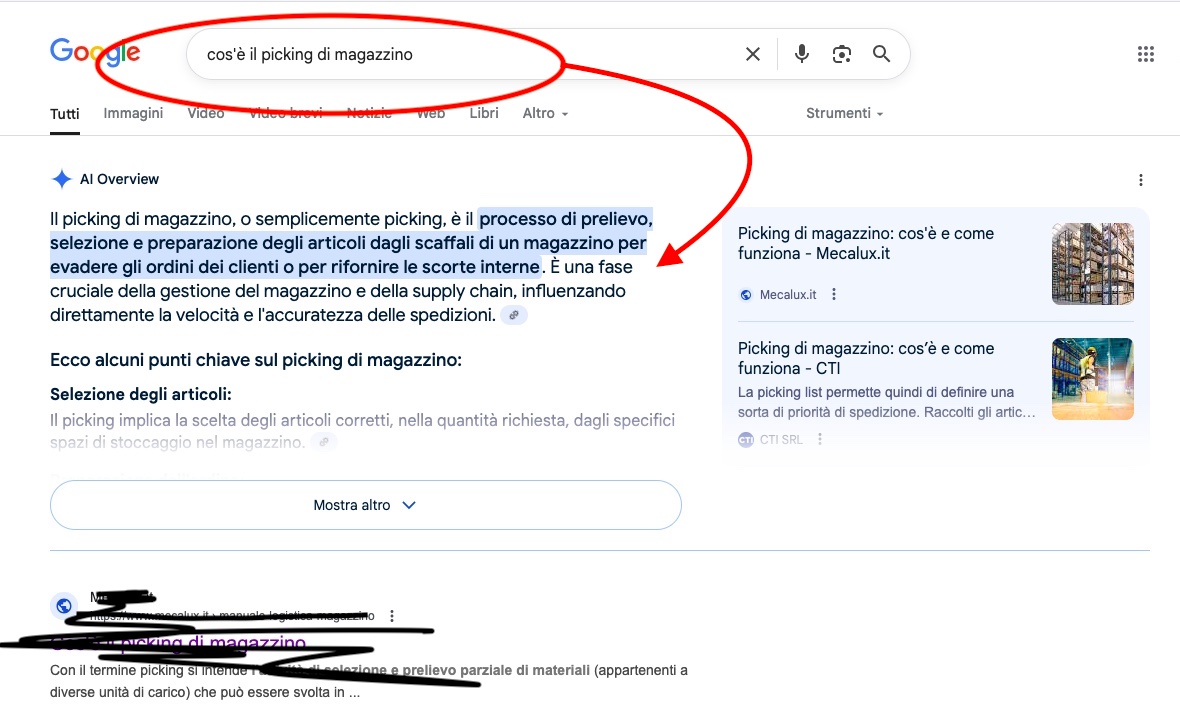Switch to the Immagini tab
1180x724 pixels.
[x=133, y=113]
